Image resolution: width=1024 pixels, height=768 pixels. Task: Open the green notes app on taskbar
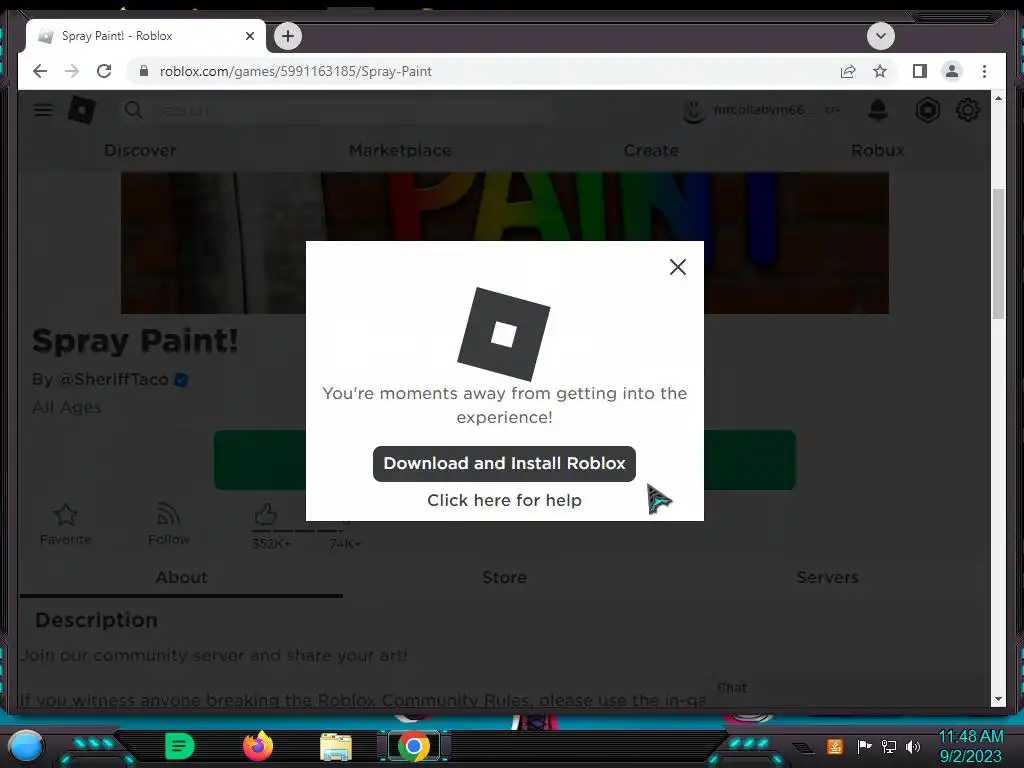tap(179, 746)
